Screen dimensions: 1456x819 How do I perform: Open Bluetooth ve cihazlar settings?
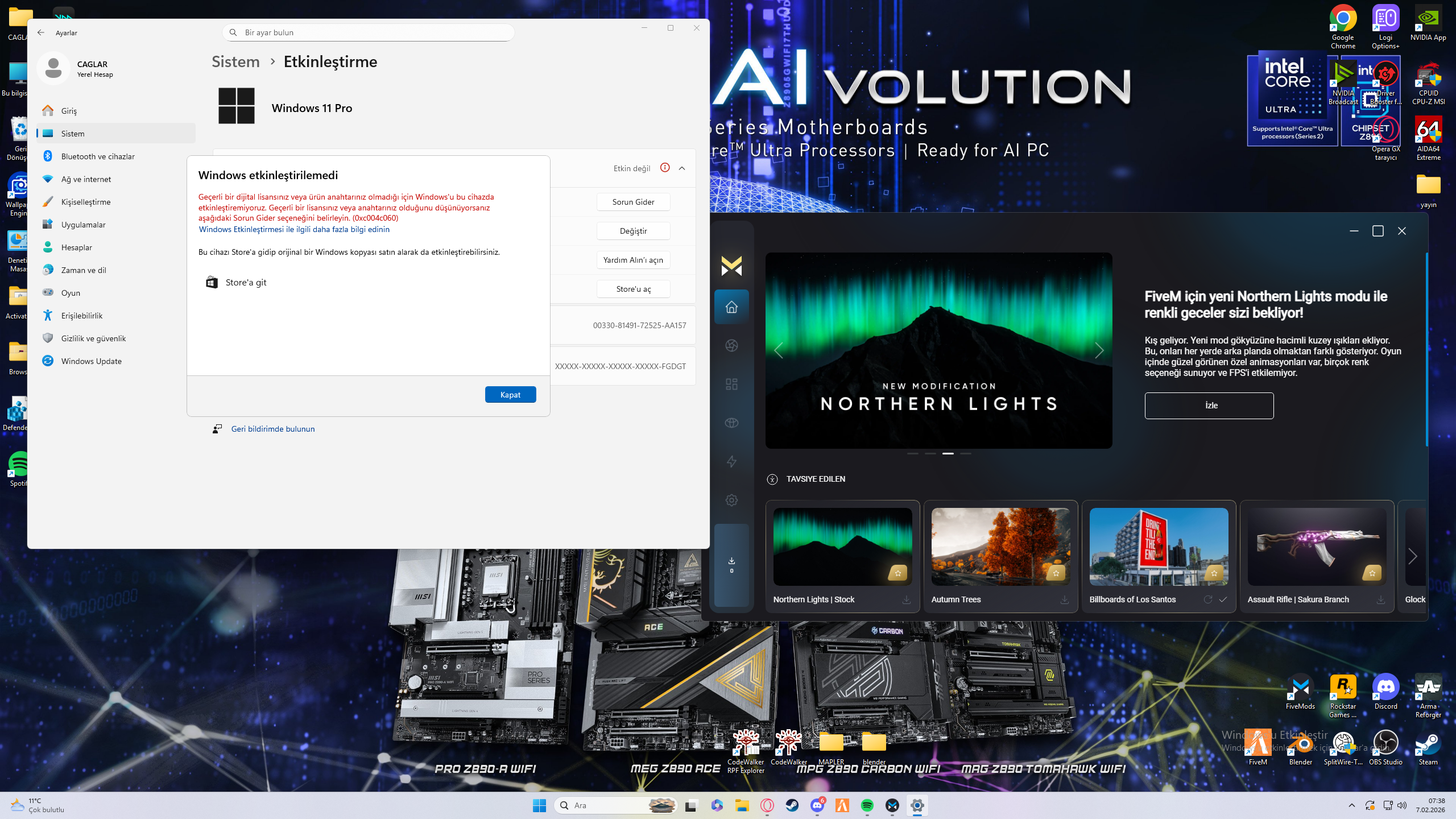click(x=116, y=156)
